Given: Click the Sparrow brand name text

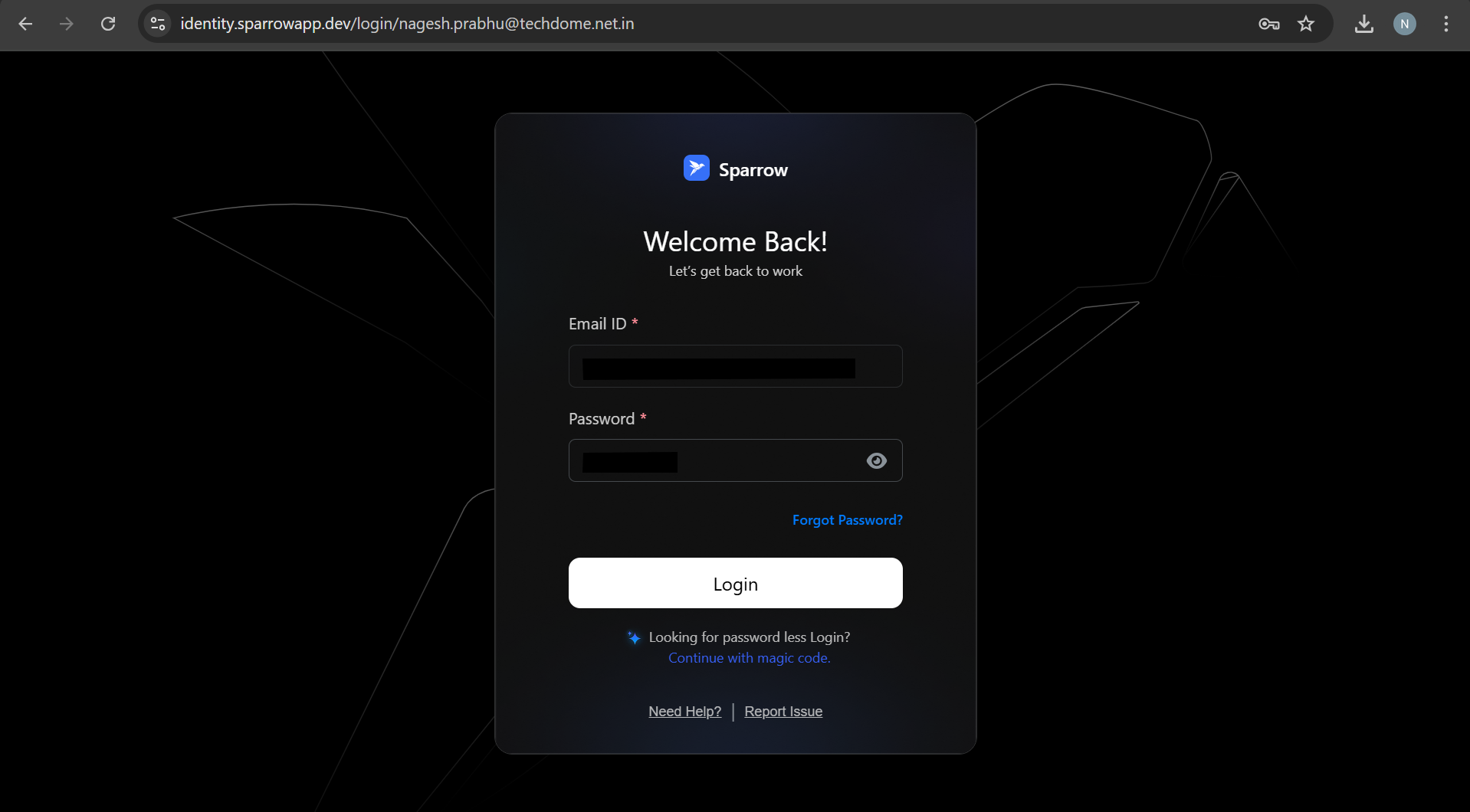Looking at the screenshot, I should pyautogui.click(x=753, y=170).
